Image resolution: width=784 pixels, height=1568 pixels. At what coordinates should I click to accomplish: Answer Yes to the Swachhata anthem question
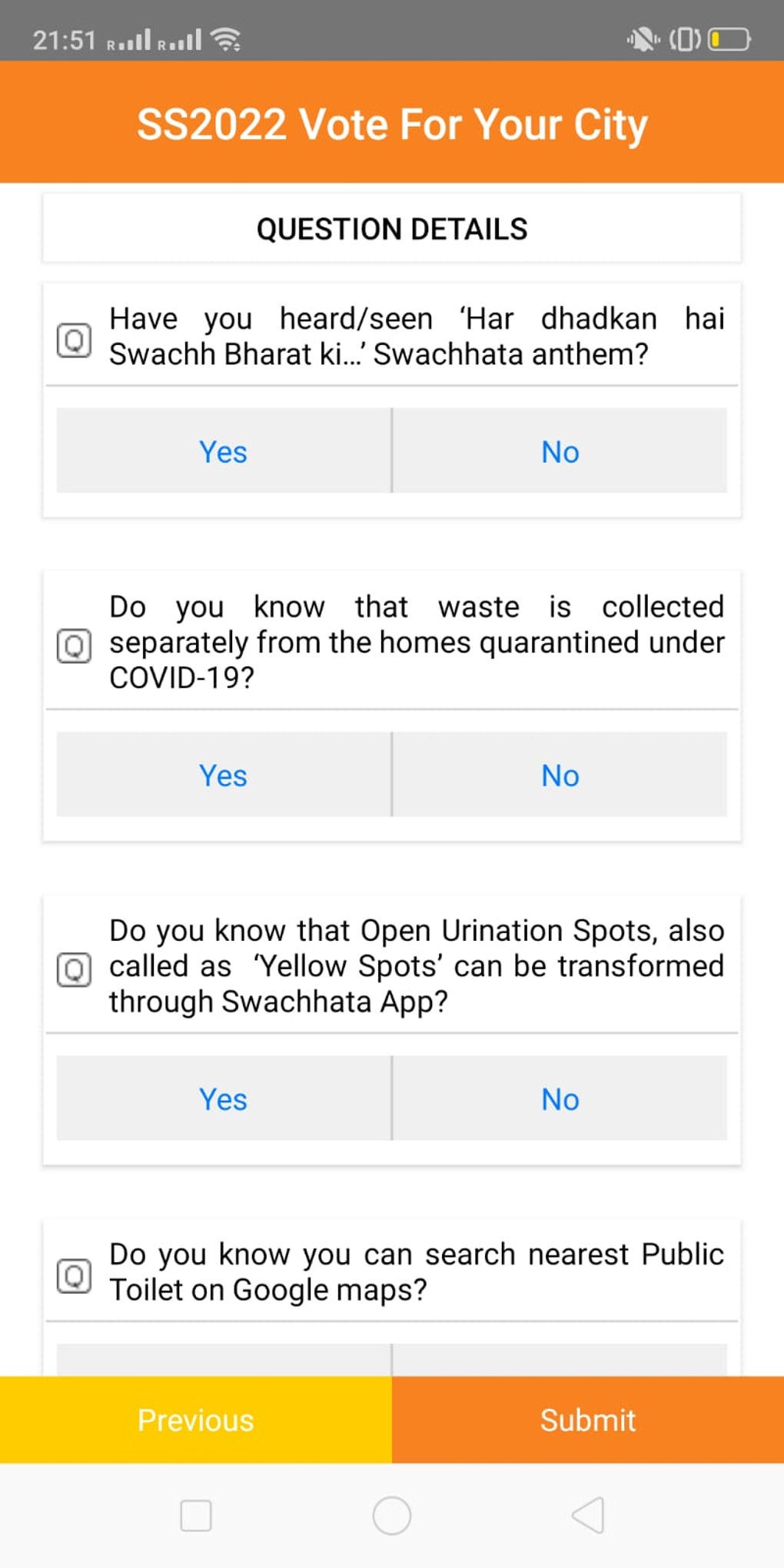click(x=224, y=451)
